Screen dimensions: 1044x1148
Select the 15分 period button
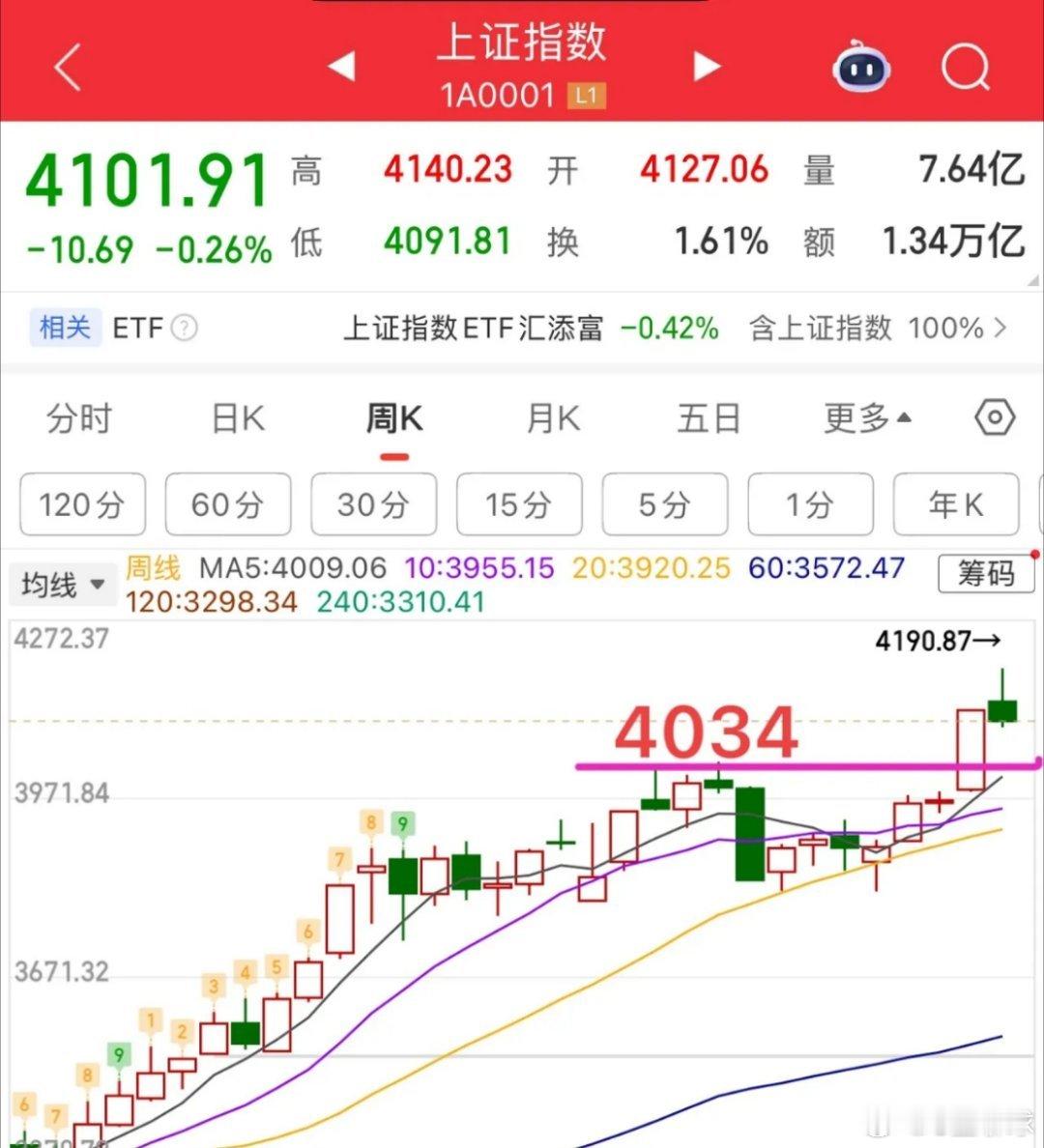pos(519,504)
